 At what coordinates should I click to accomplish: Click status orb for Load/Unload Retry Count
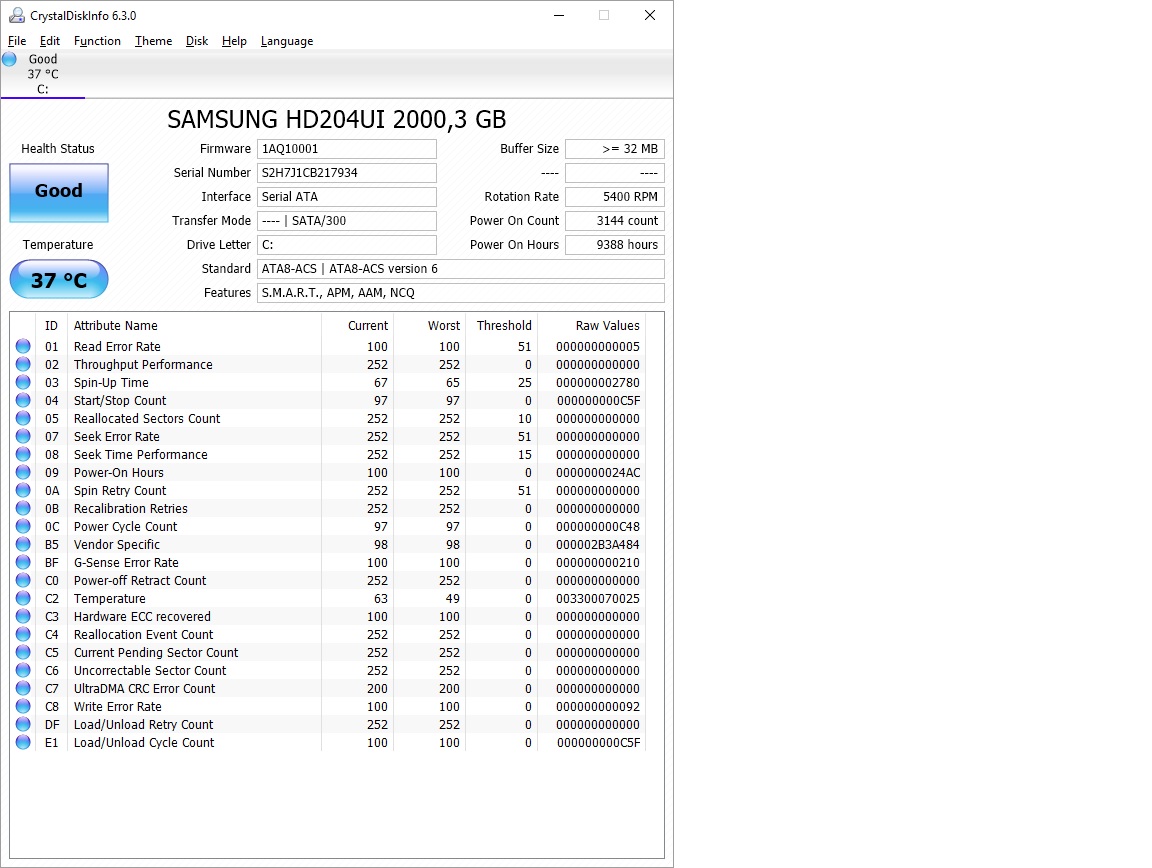(x=24, y=725)
